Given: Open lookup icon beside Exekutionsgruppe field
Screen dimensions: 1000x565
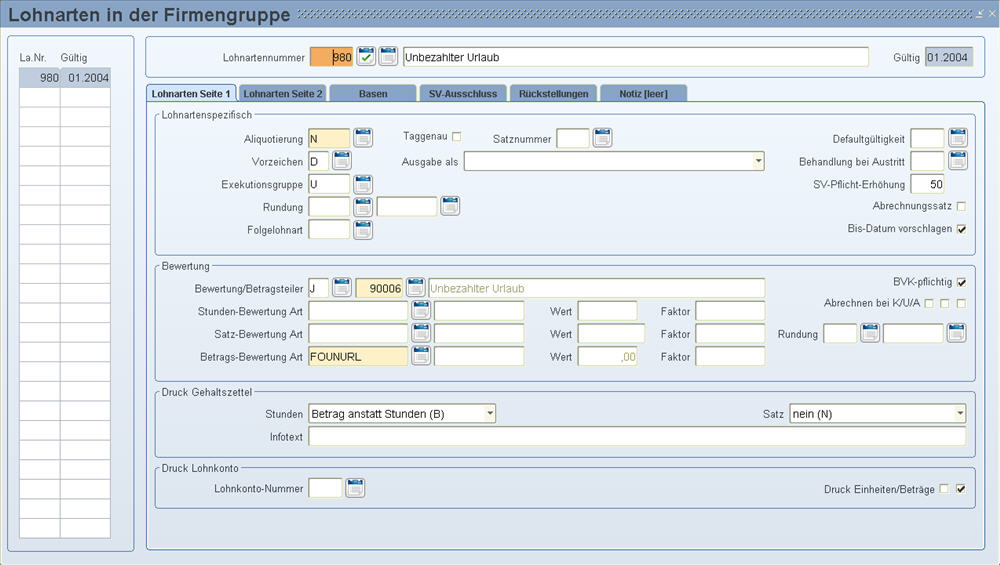Looking at the screenshot, I should click(x=362, y=184).
